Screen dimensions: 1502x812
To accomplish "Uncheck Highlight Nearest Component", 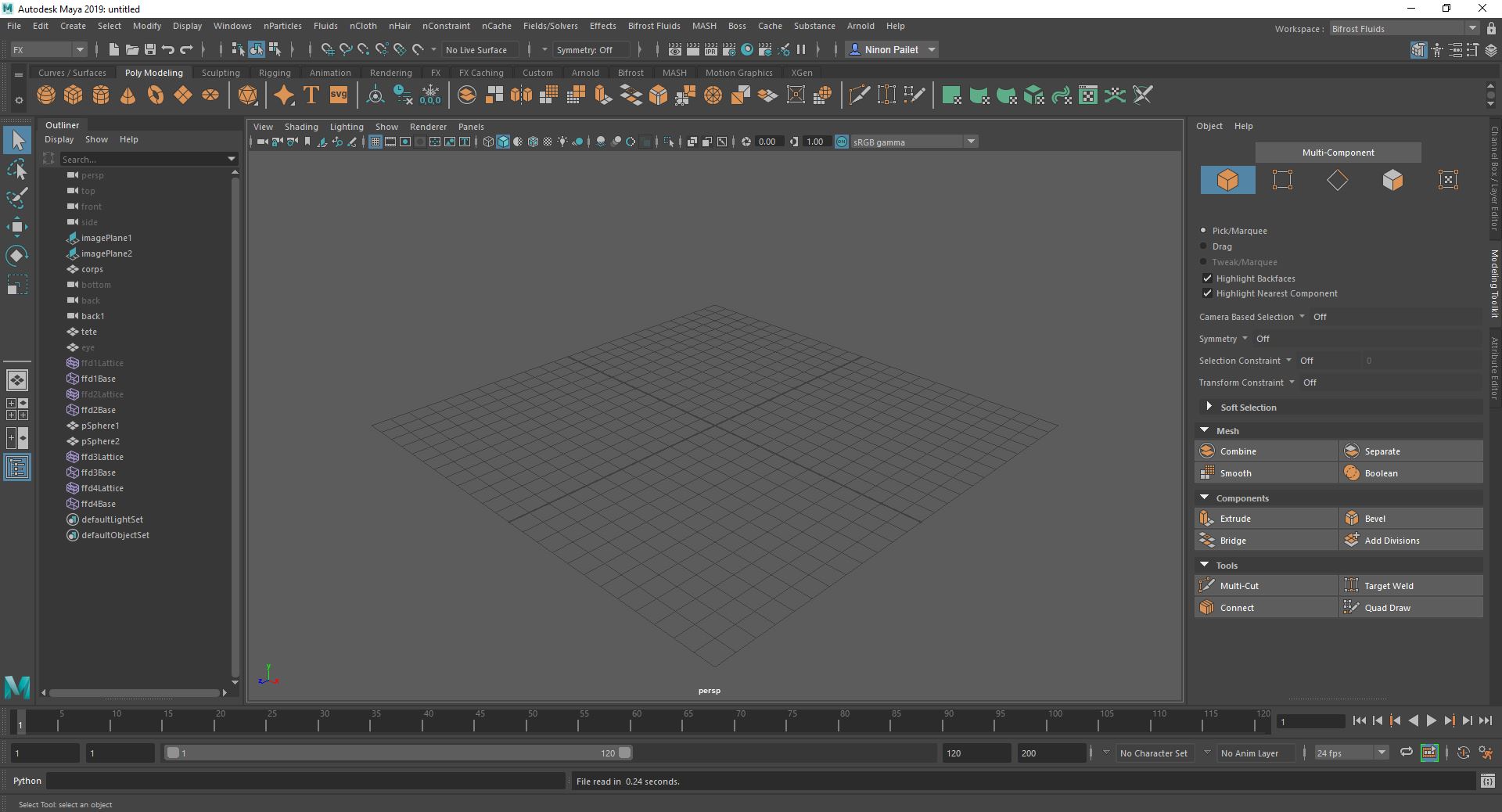I will click(x=1207, y=293).
